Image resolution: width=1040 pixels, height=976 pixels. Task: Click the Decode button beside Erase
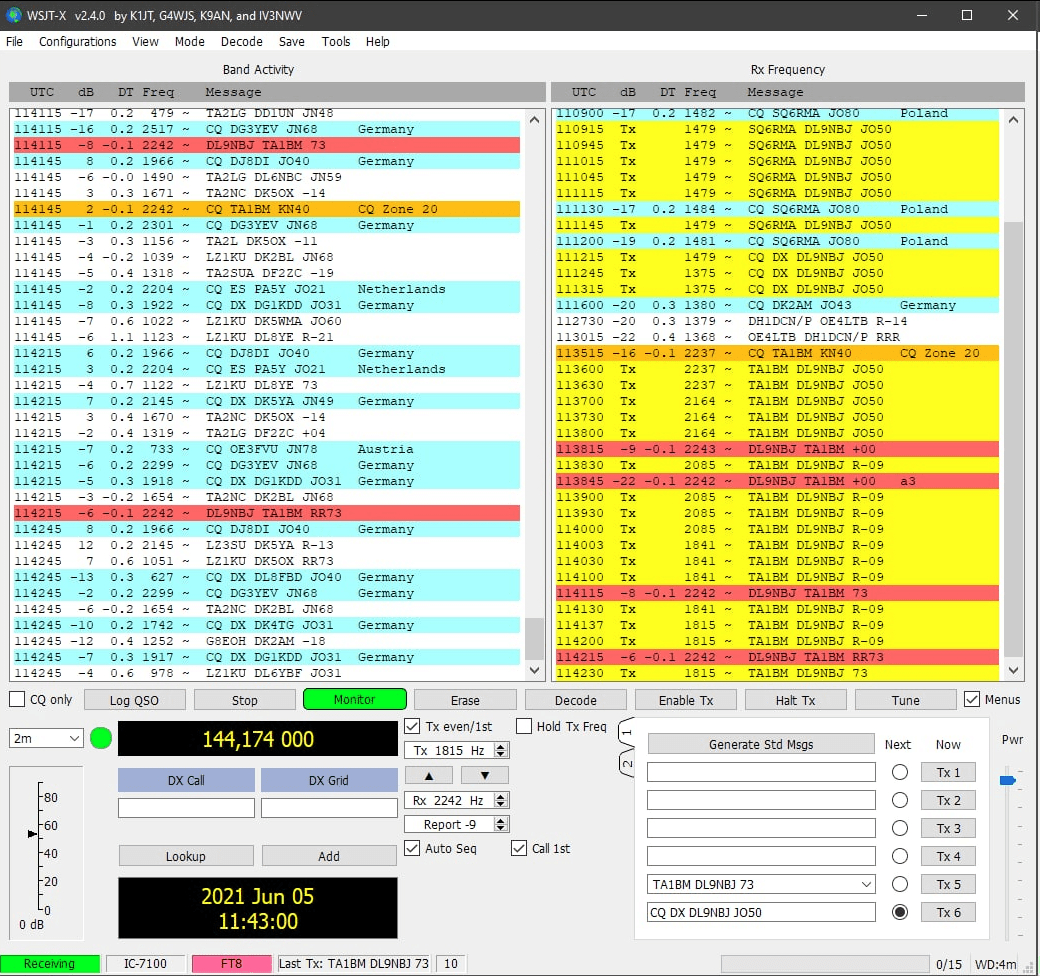coord(575,700)
